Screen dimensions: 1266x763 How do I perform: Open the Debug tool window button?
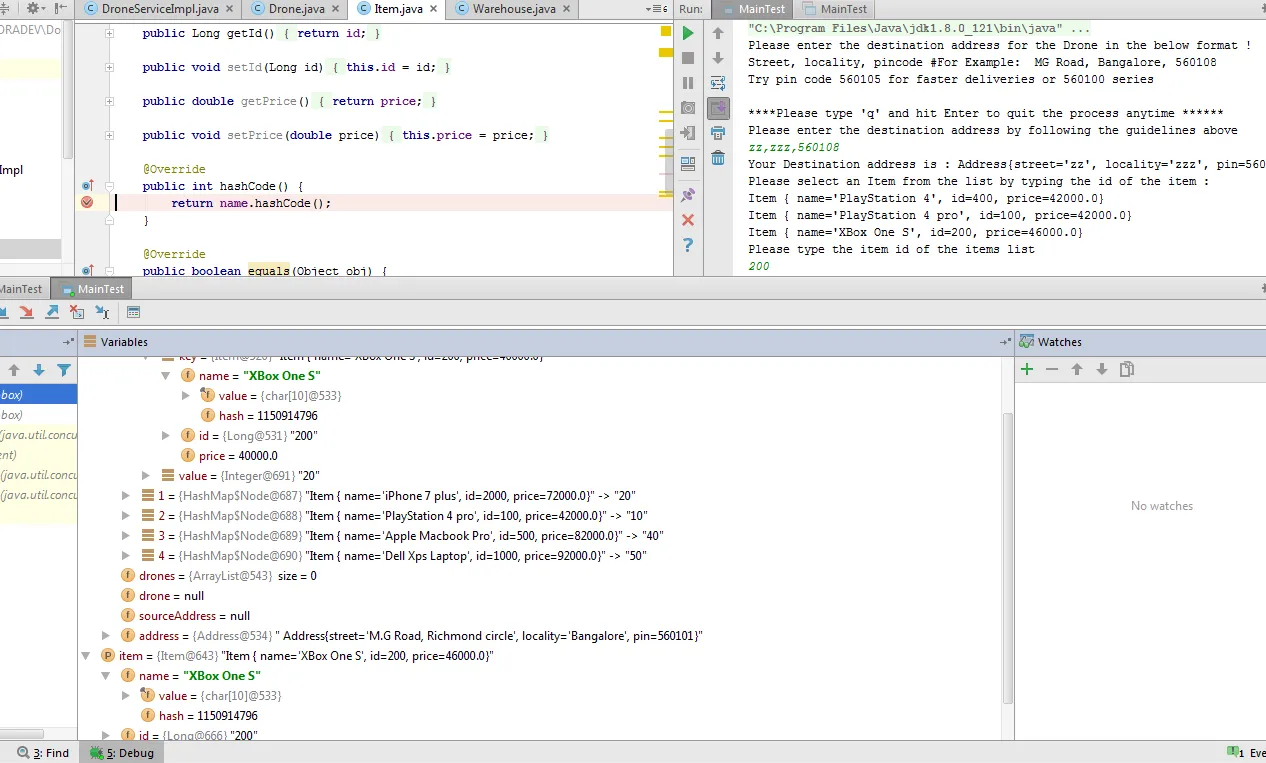click(x=122, y=752)
